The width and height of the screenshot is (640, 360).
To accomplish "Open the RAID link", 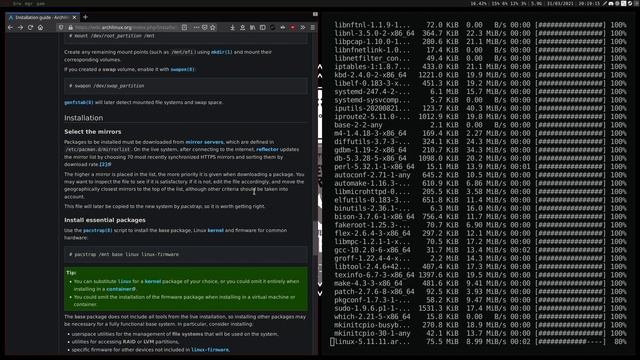I will 129,342.
